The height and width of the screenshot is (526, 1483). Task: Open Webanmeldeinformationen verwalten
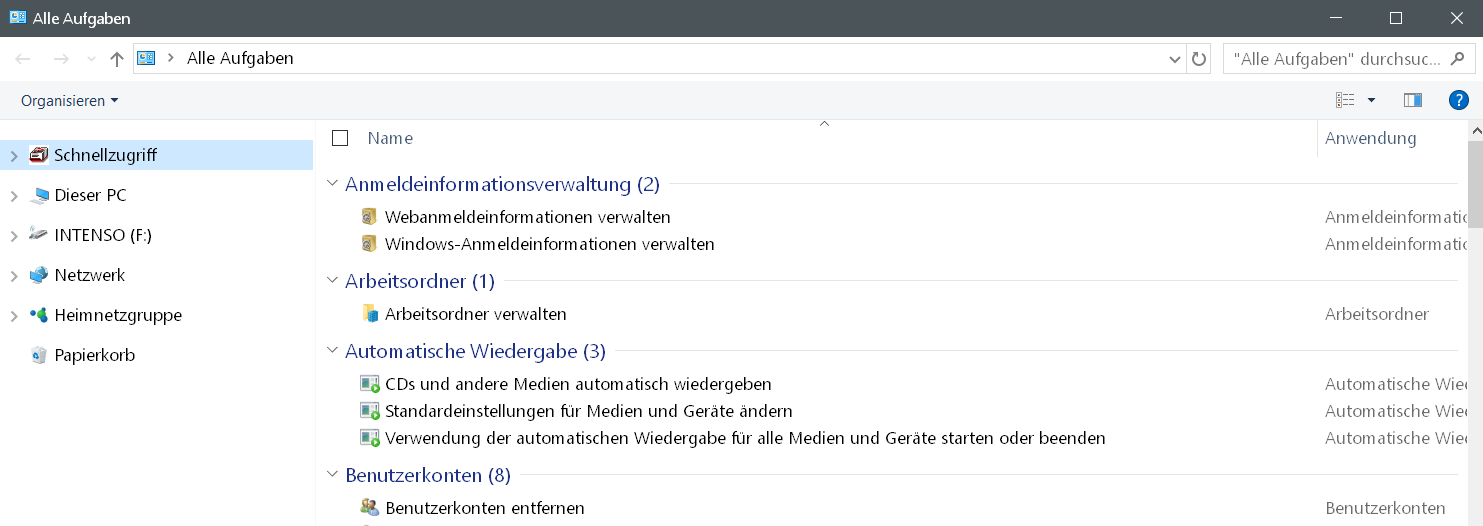coord(527,217)
